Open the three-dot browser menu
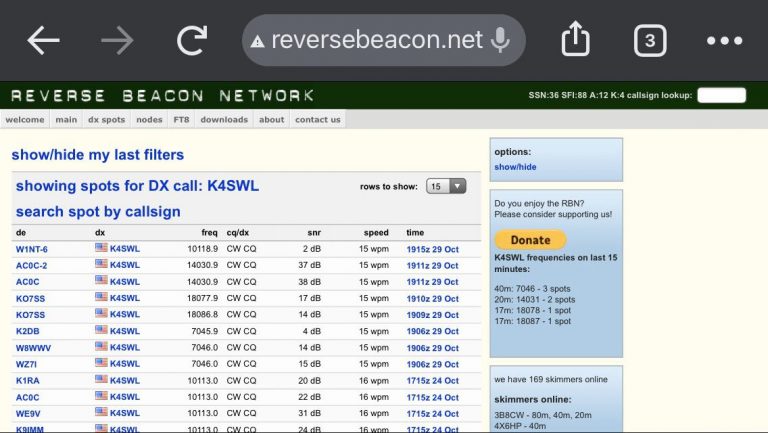Screen dimensions: 768x433 tap(724, 41)
